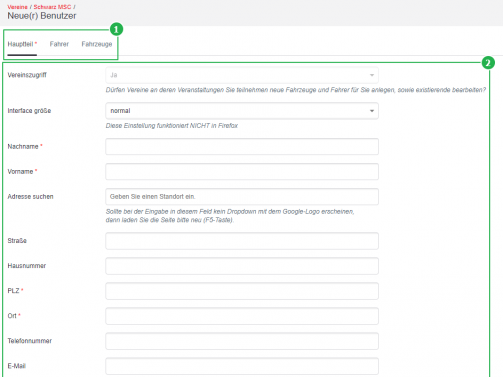This screenshot has width=503, height=377.
Task: Focus the PLZ input field
Action: 242,291
